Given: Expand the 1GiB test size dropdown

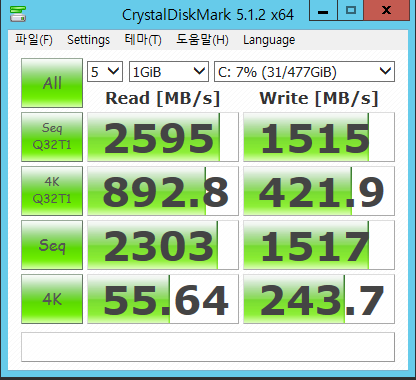Looking at the screenshot, I should 169,71.
